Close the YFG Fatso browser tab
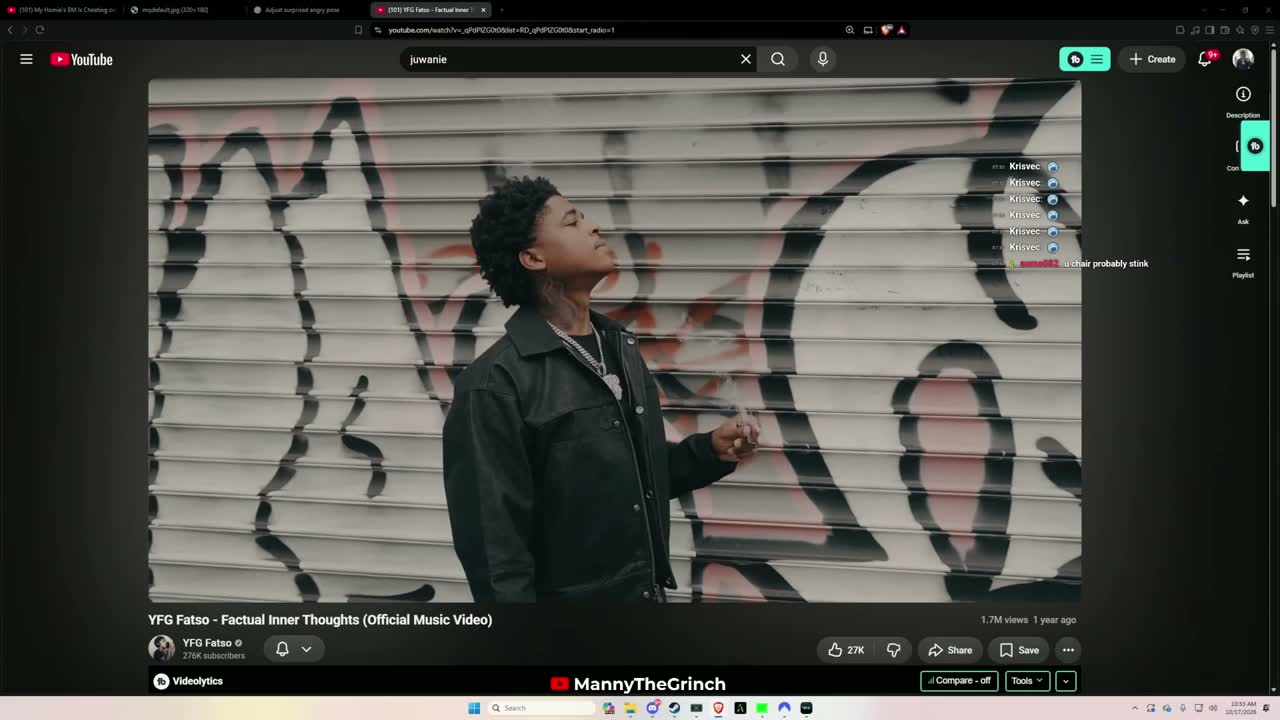 tap(483, 10)
